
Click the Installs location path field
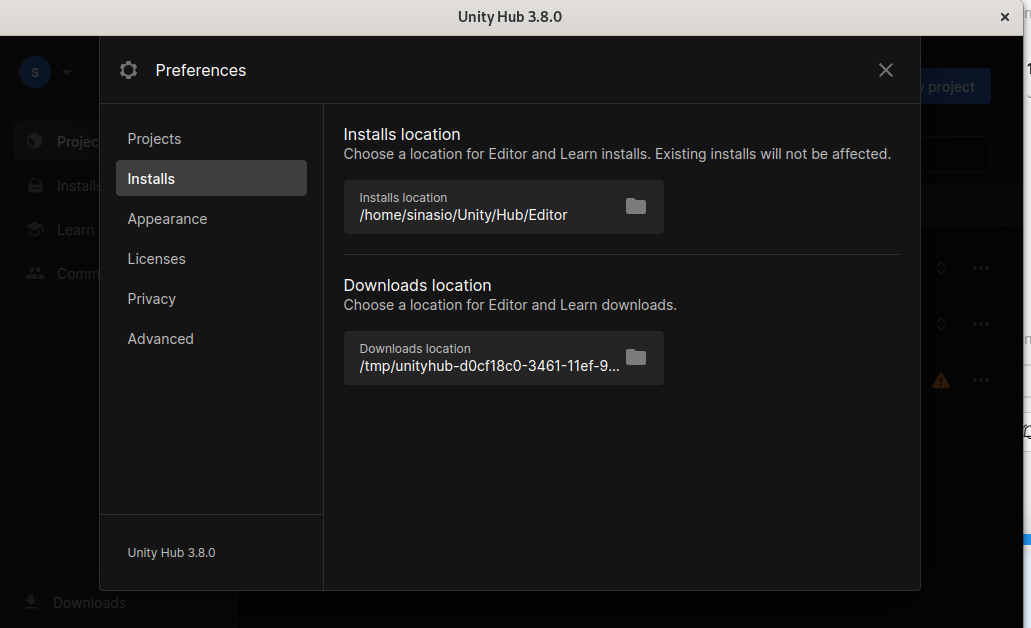(x=480, y=207)
